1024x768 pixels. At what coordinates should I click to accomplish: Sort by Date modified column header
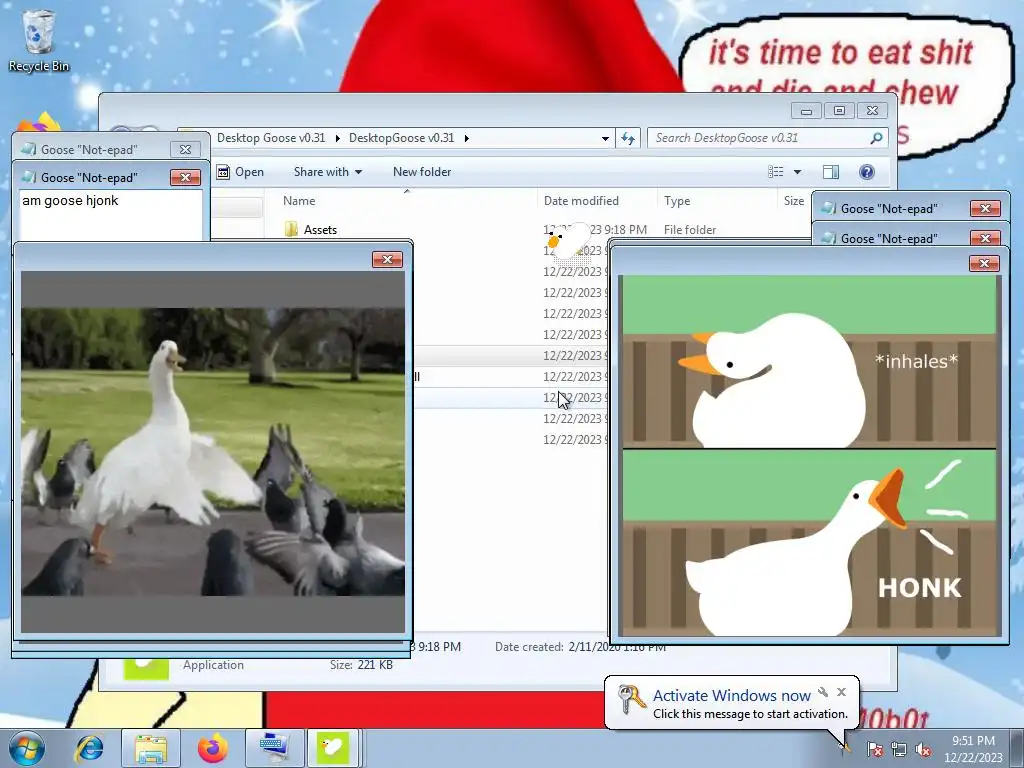(581, 200)
